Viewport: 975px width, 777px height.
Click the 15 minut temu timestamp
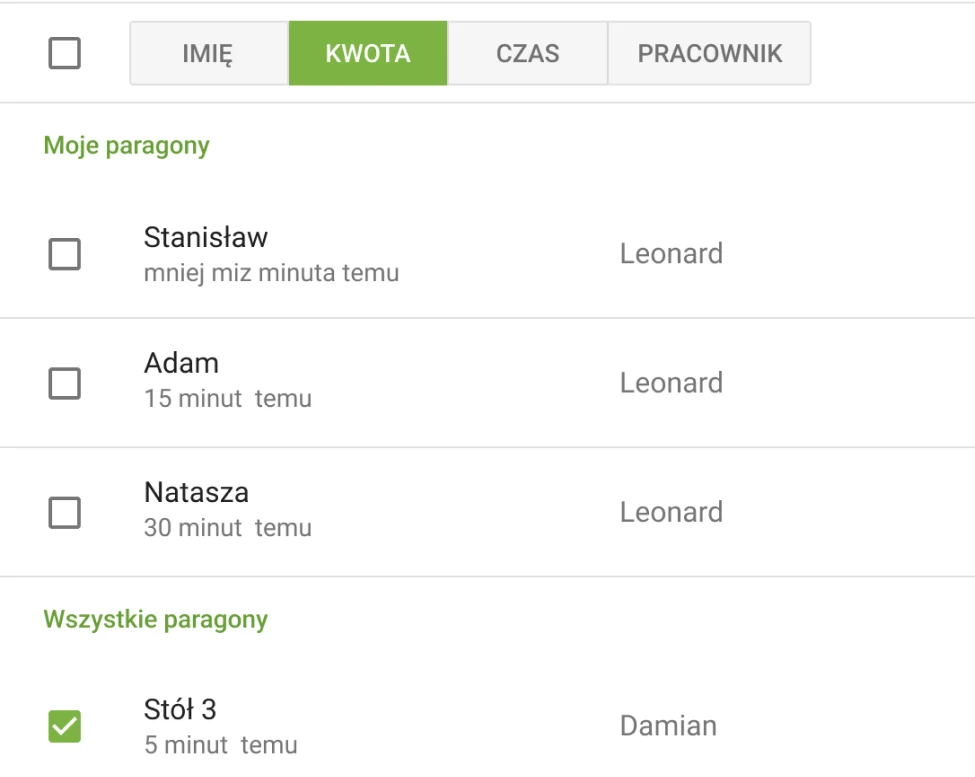[x=229, y=398]
